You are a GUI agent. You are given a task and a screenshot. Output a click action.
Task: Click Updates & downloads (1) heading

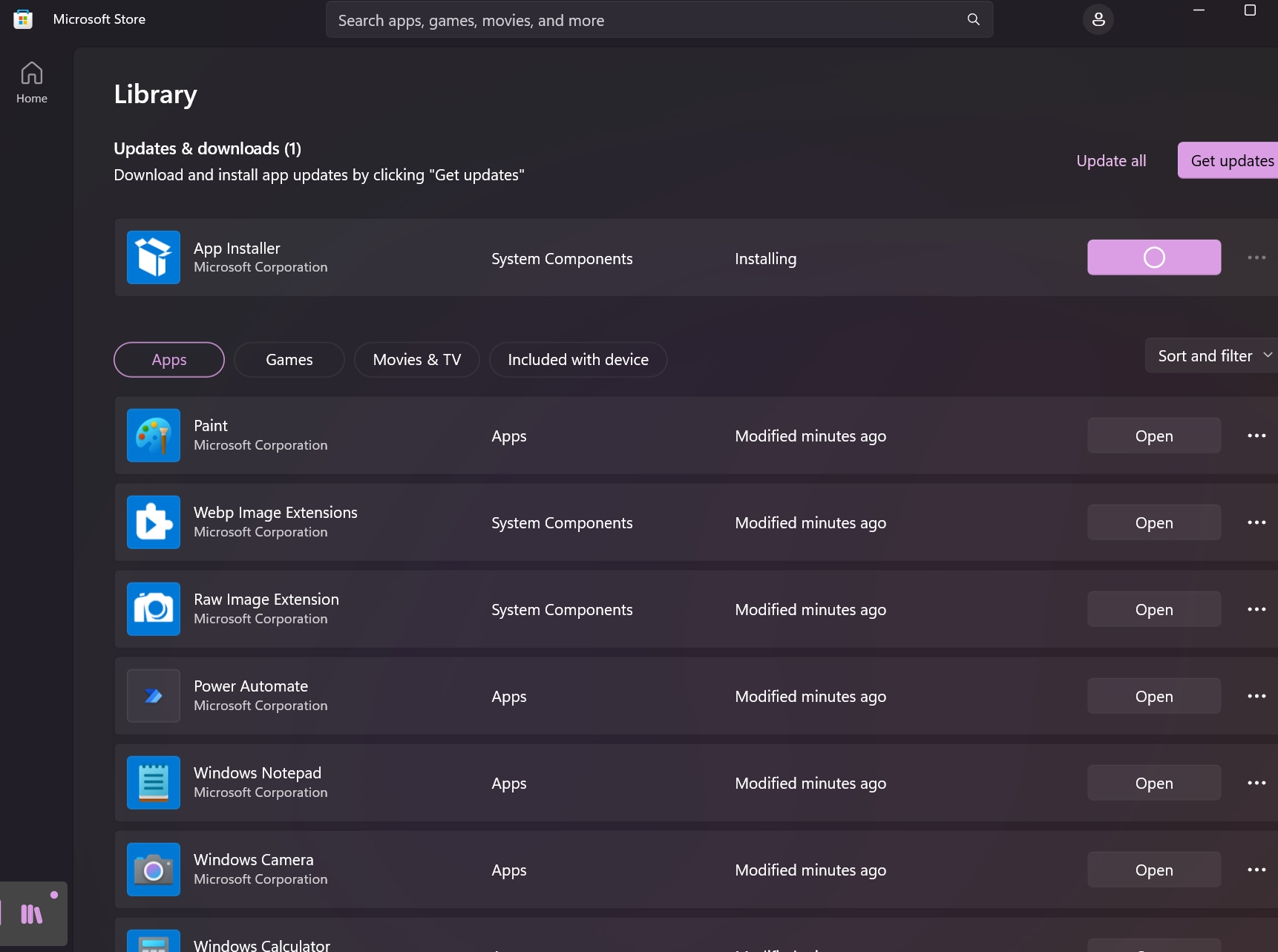208,148
